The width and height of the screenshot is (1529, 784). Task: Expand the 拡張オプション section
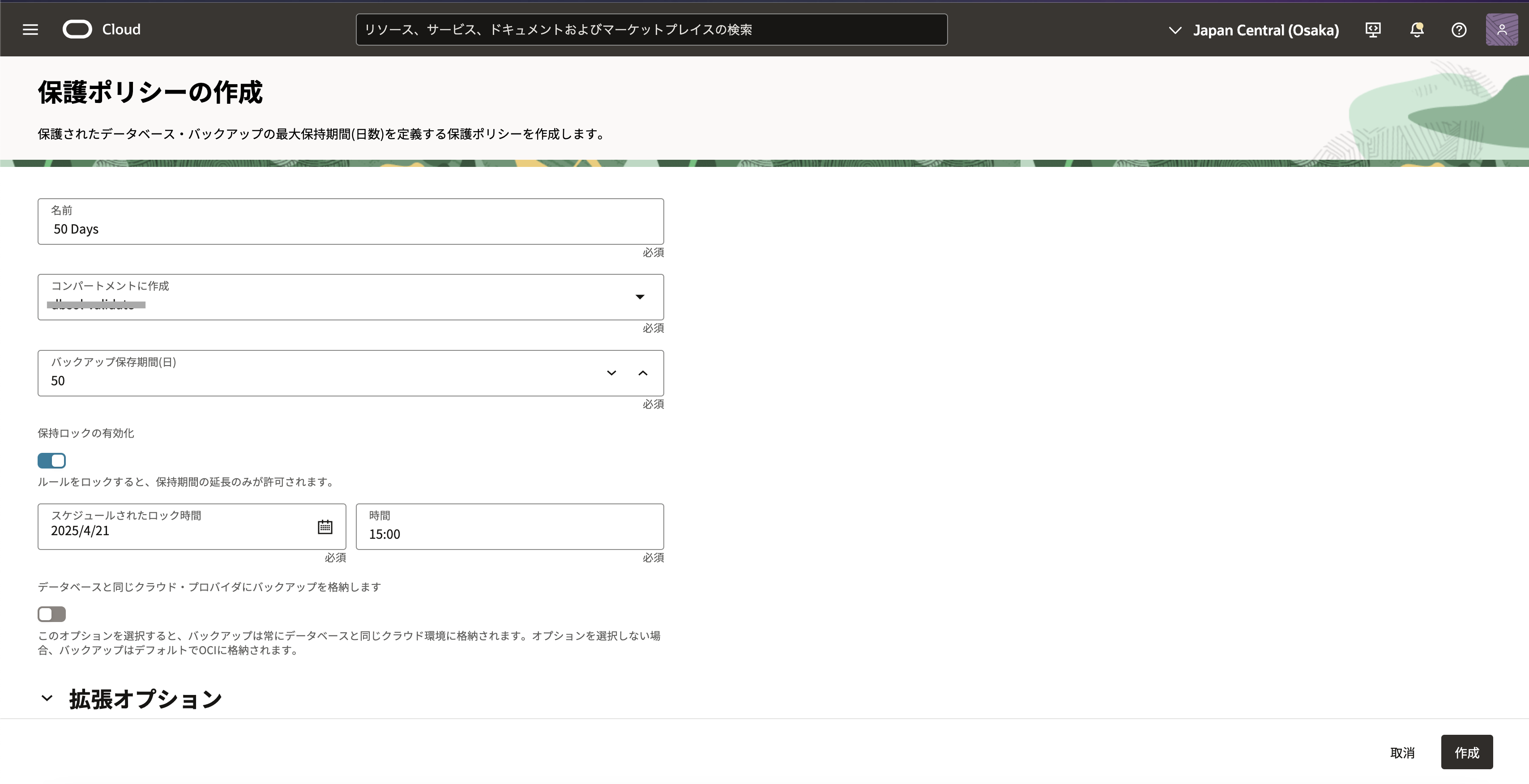pyautogui.click(x=47, y=699)
